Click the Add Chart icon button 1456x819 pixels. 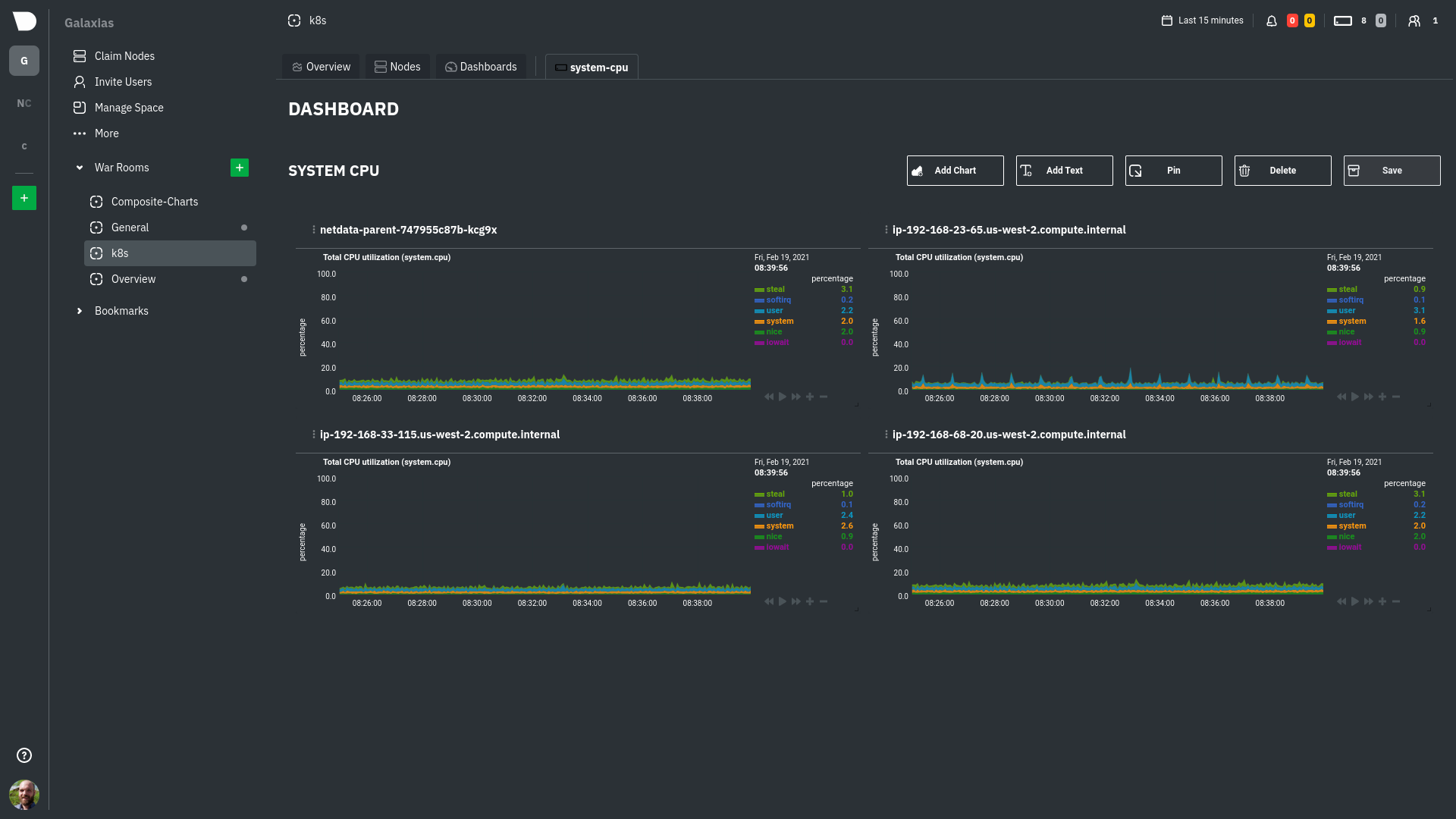coord(918,170)
